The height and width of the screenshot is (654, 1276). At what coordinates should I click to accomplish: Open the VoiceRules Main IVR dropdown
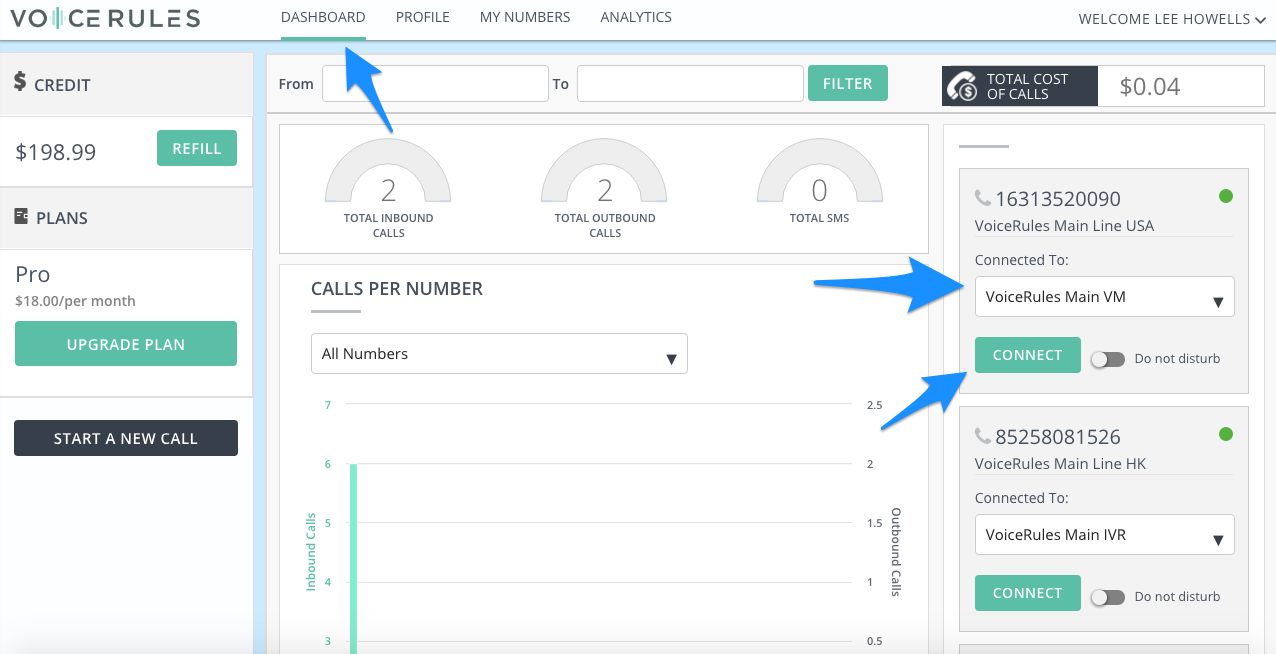[1104, 535]
